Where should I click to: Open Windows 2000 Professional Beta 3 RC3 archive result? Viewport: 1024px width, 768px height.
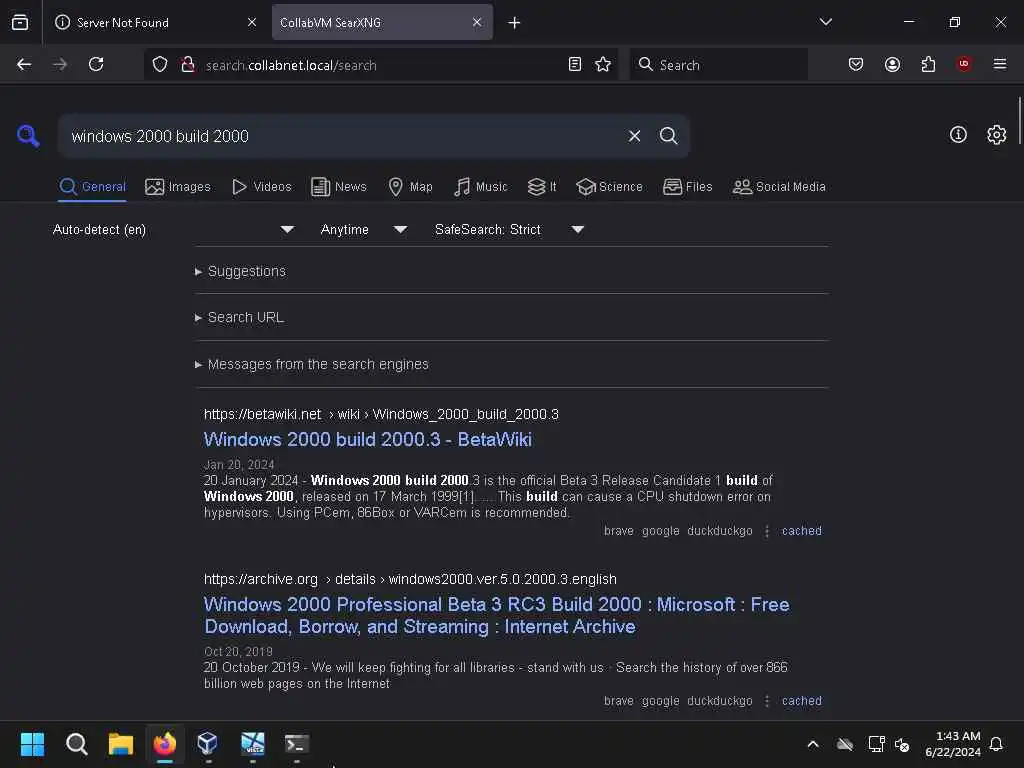(496, 615)
